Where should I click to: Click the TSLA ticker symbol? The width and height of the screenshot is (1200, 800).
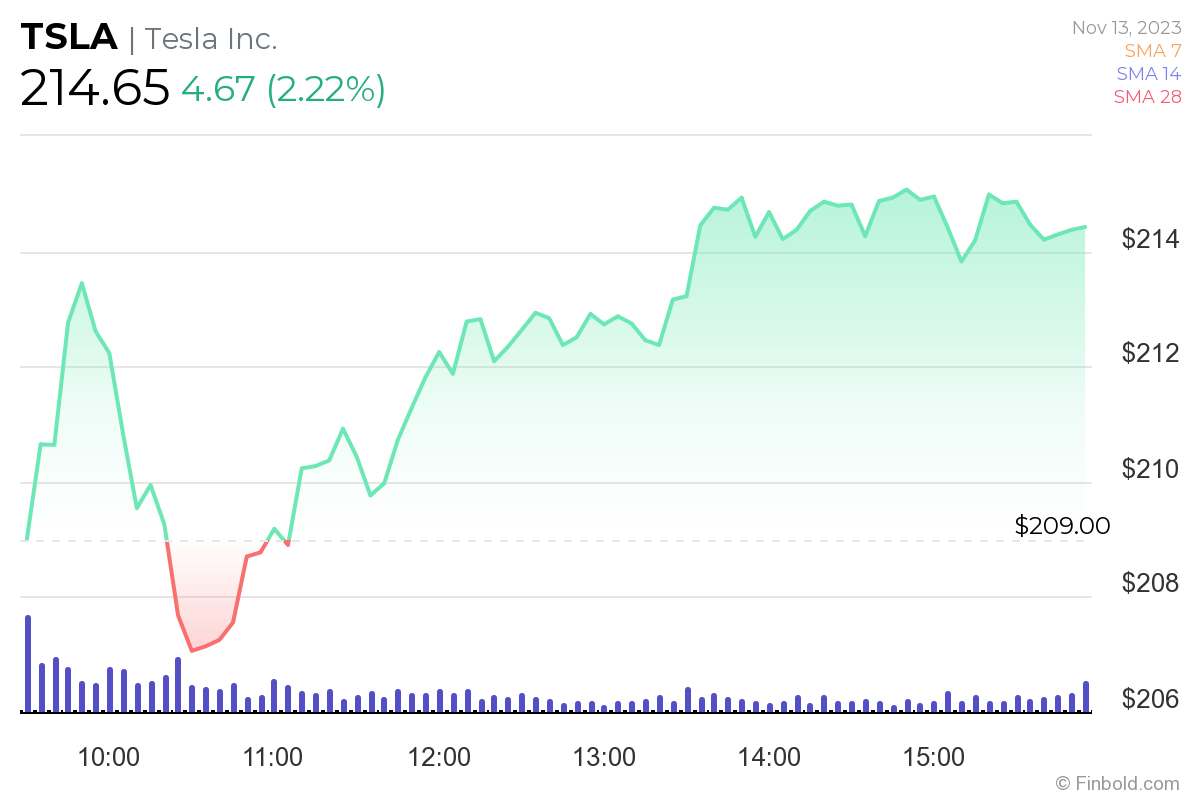[x=67, y=38]
